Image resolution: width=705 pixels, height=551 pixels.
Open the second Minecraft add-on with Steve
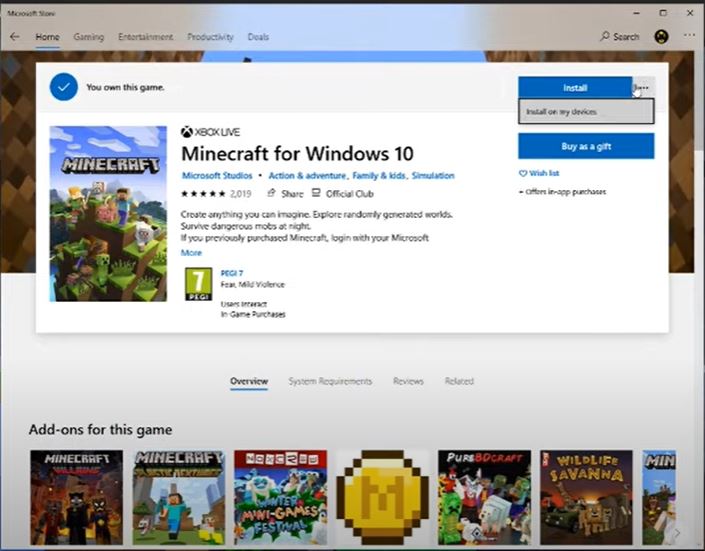tap(178, 497)
